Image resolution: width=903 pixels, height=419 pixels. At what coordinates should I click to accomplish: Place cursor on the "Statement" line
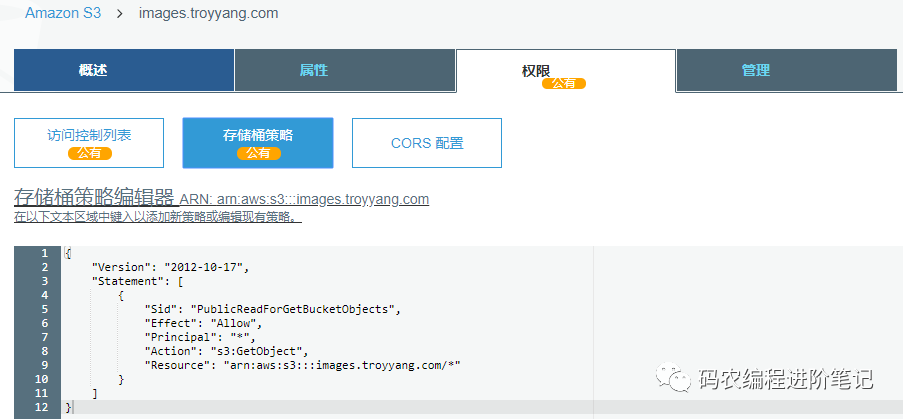click(x=138, y=281)
